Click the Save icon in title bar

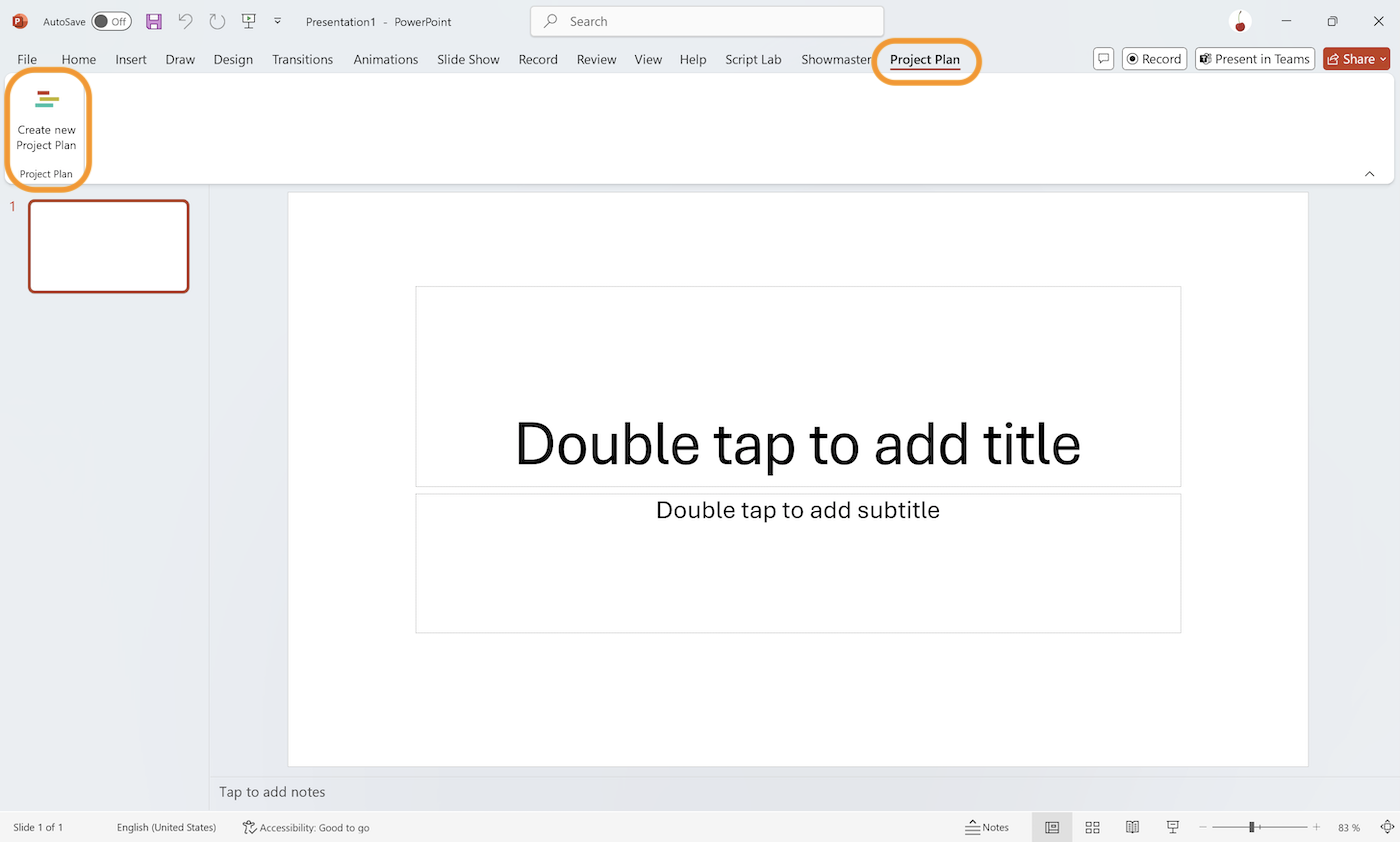coord(153,21)
